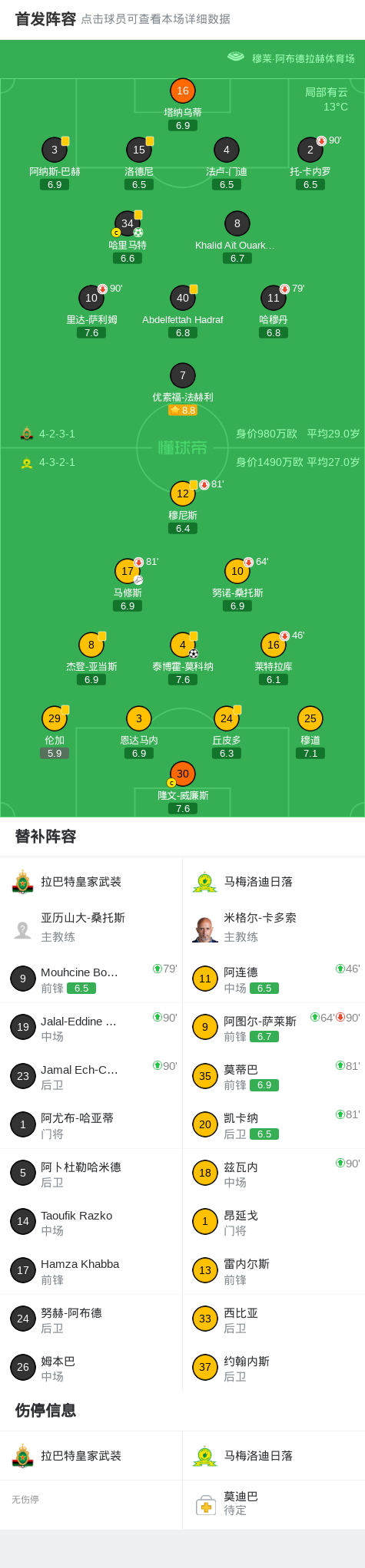Screen dimensions: 365x1568
Task: Open coach 米格尔-卡多索 photo
Action: tap(205, 929)
